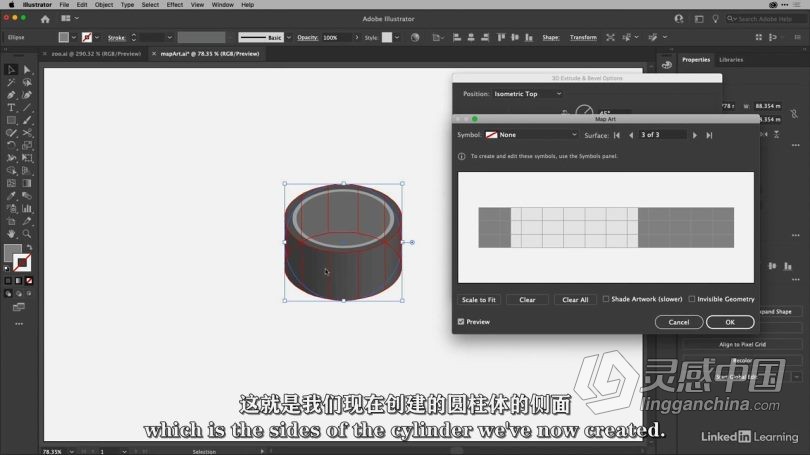Select the Pen tool

[11, 95]
